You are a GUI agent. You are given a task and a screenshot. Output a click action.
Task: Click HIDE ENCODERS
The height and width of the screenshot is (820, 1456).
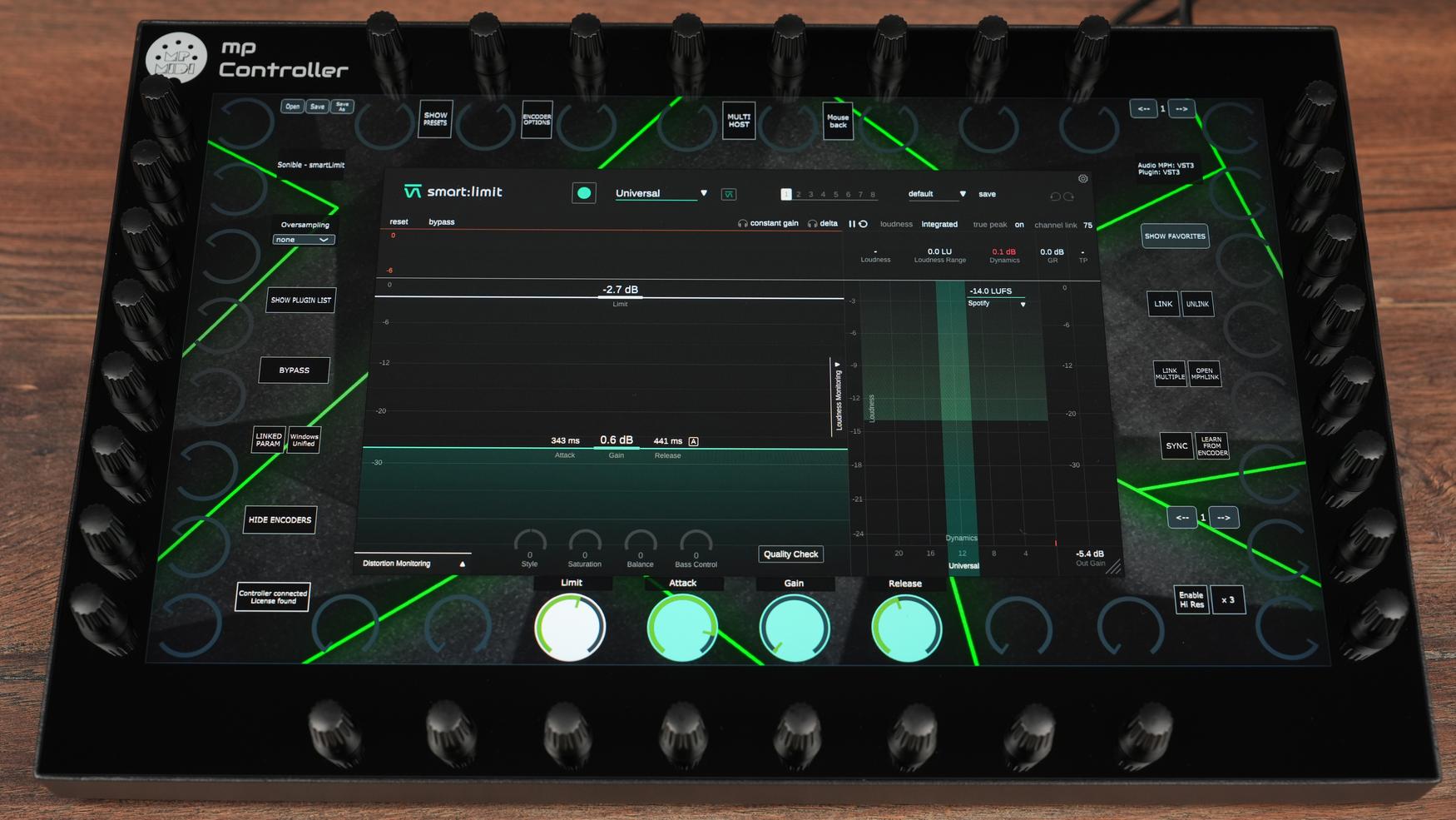click(x=280, y=520)
